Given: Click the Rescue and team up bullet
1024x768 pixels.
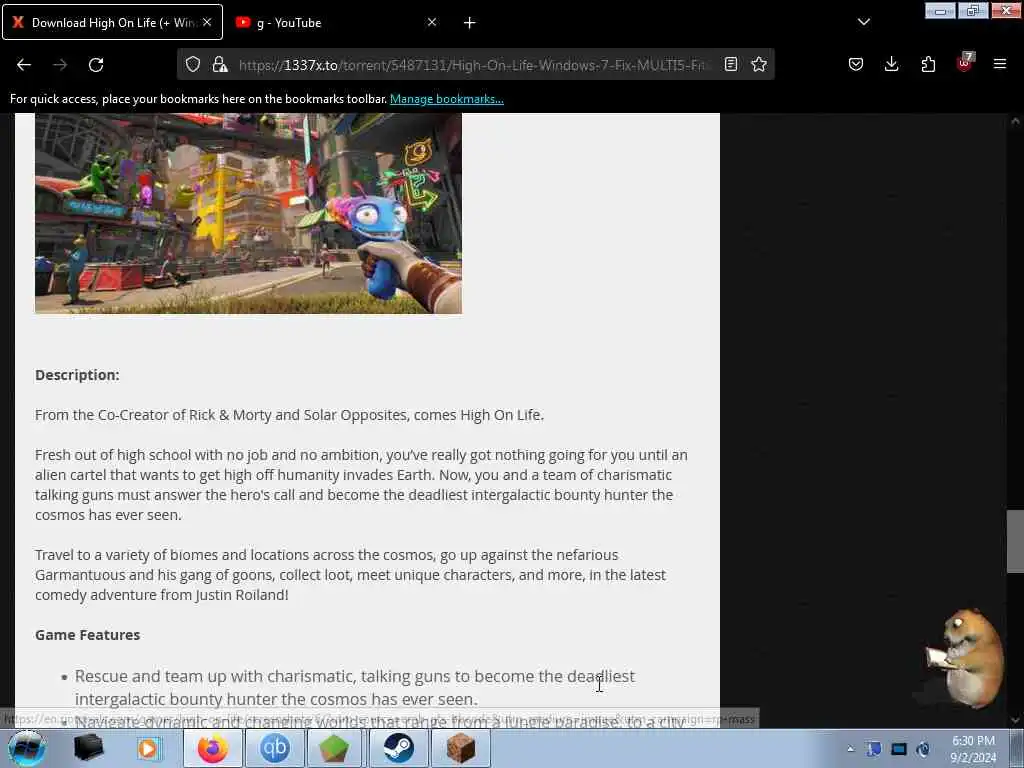Looking at the screenshot, I should pos(355,687).
